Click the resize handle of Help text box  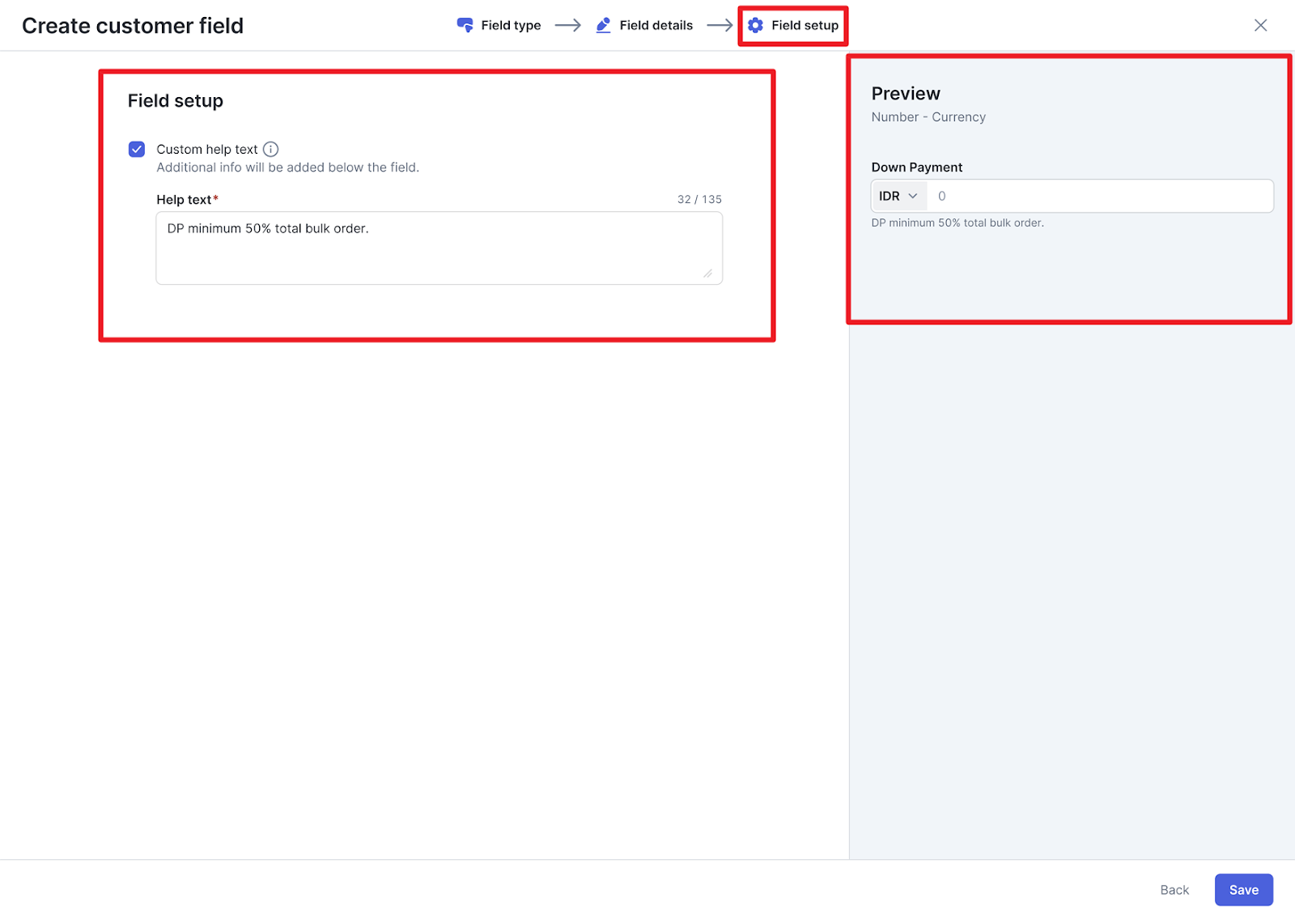click(707, 273)
